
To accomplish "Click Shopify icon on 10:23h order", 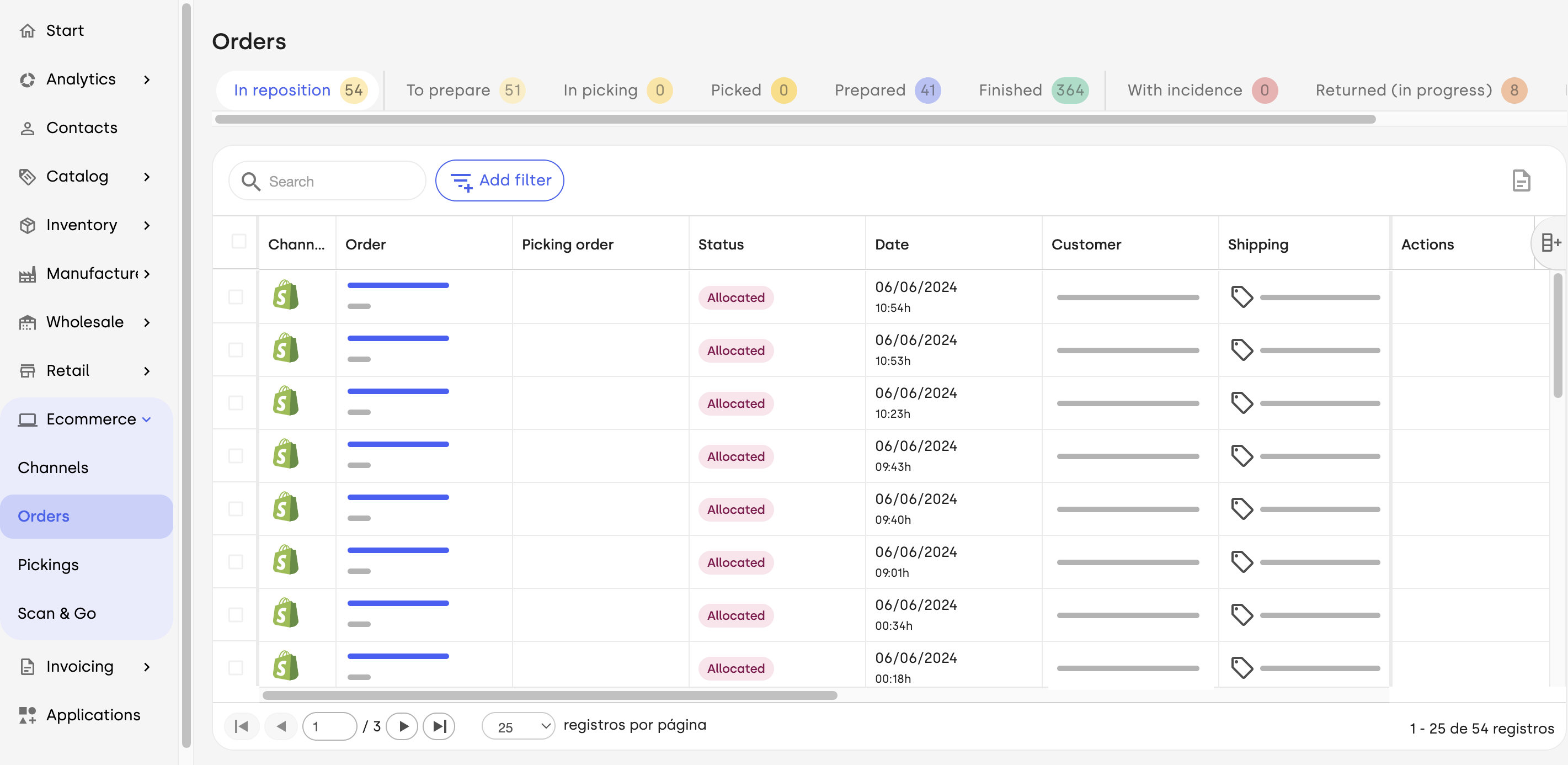I will (285, 401).
